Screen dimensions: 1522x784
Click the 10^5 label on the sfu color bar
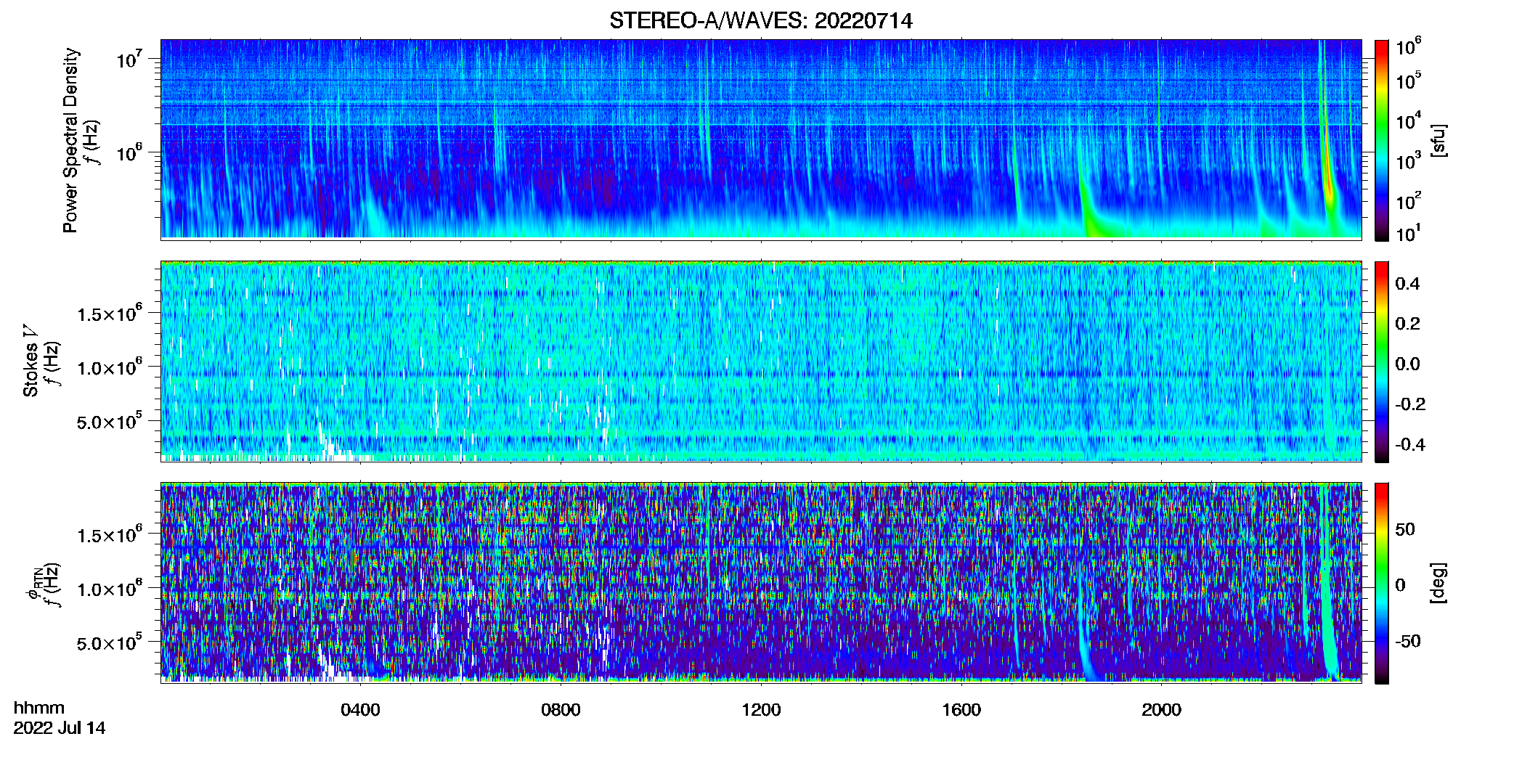pos(1409,81)
